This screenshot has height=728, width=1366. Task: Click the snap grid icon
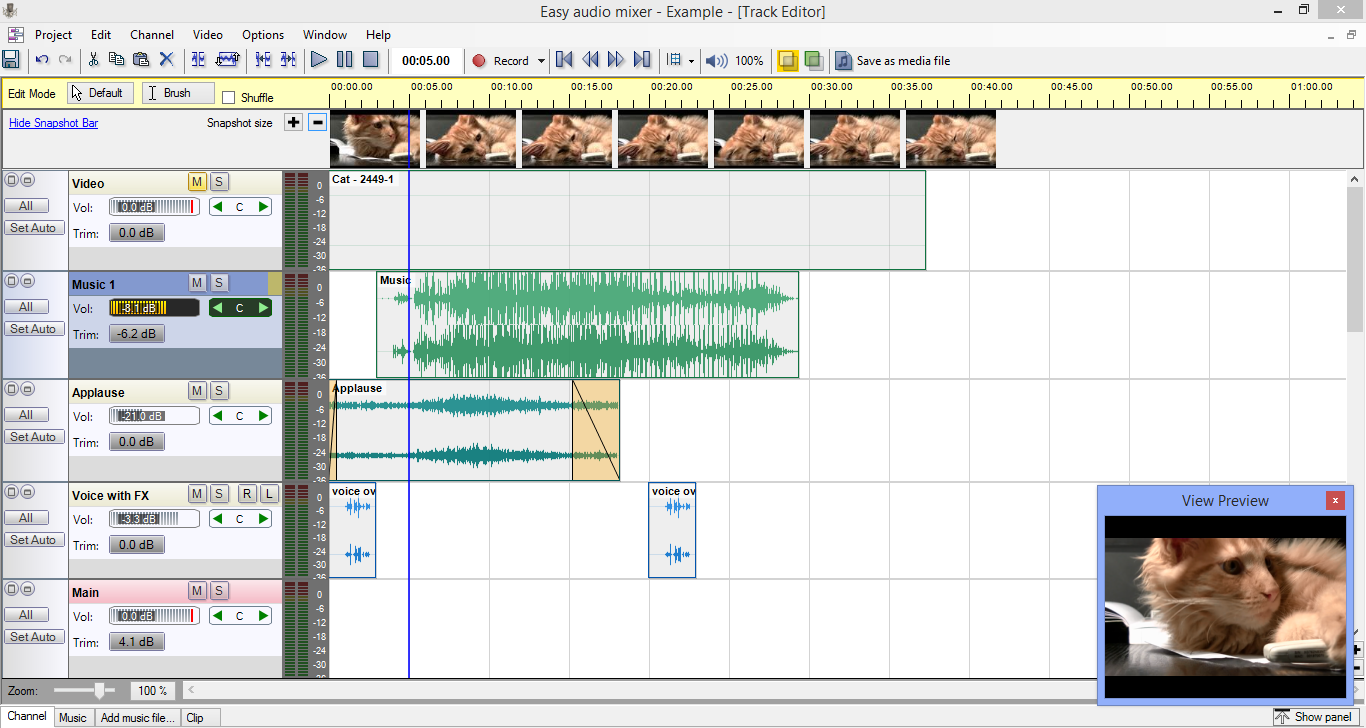pos(674,60)
